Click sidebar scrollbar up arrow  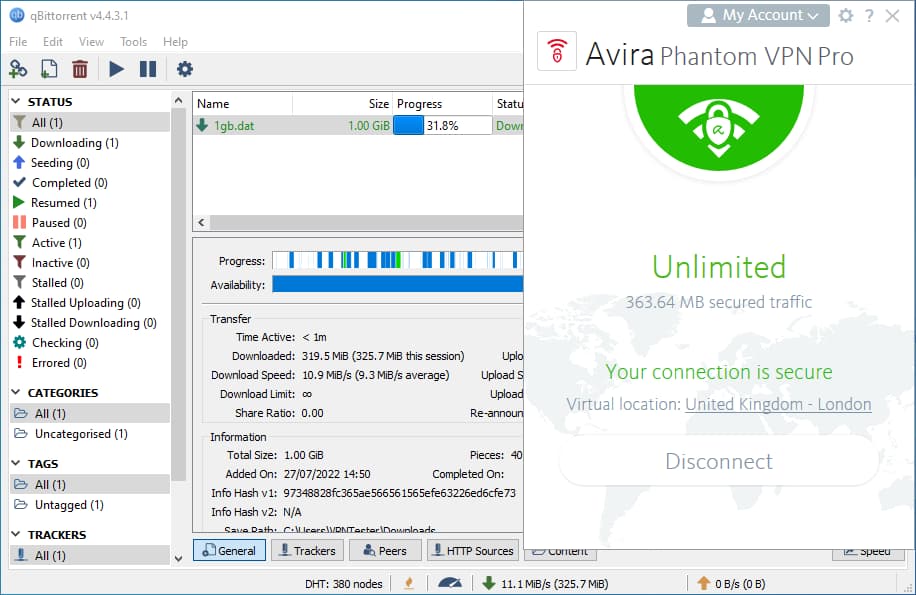[178, 101]
